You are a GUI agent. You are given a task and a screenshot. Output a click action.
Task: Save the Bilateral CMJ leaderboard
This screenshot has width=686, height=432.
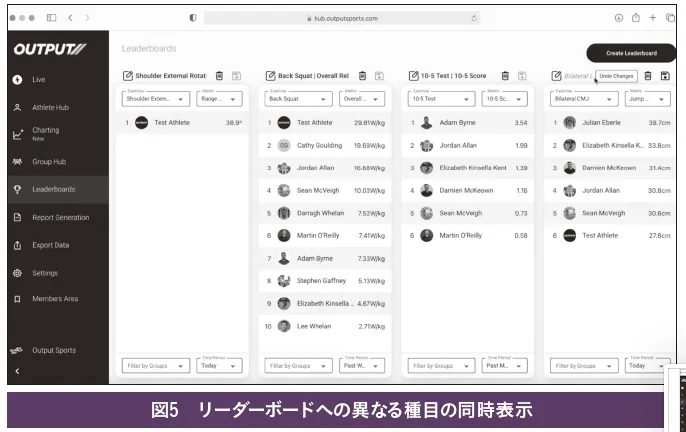coord(665,76)
